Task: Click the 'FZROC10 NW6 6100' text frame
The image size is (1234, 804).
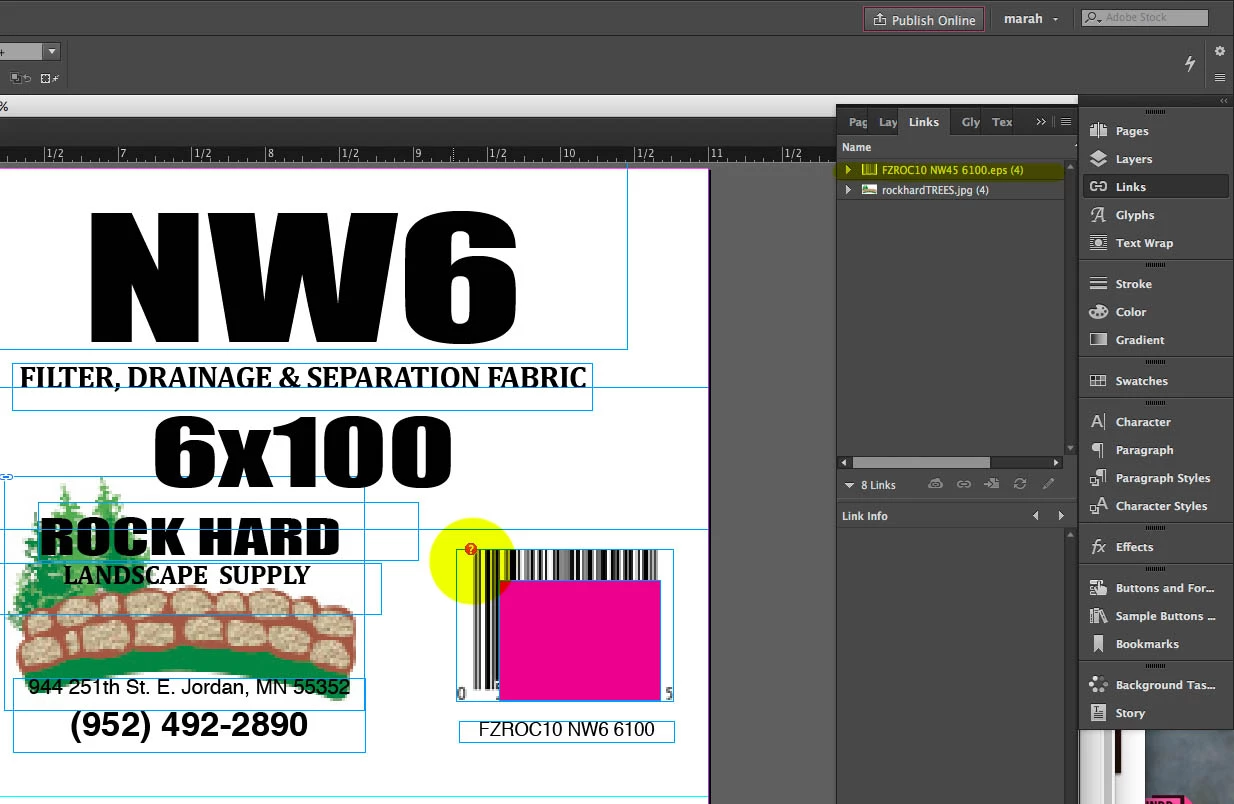Action: [566, 730]
